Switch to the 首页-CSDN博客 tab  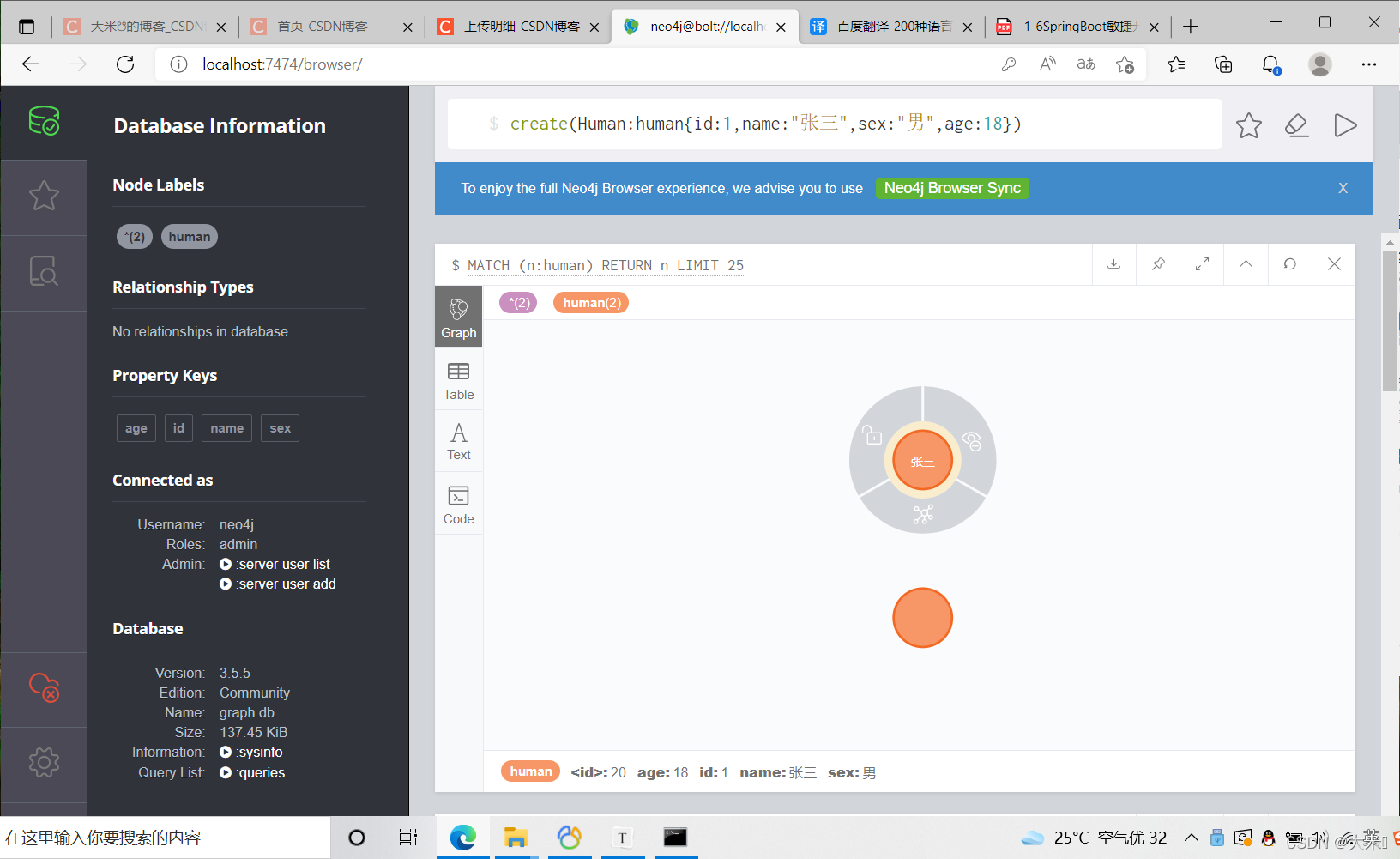point(331,27)
